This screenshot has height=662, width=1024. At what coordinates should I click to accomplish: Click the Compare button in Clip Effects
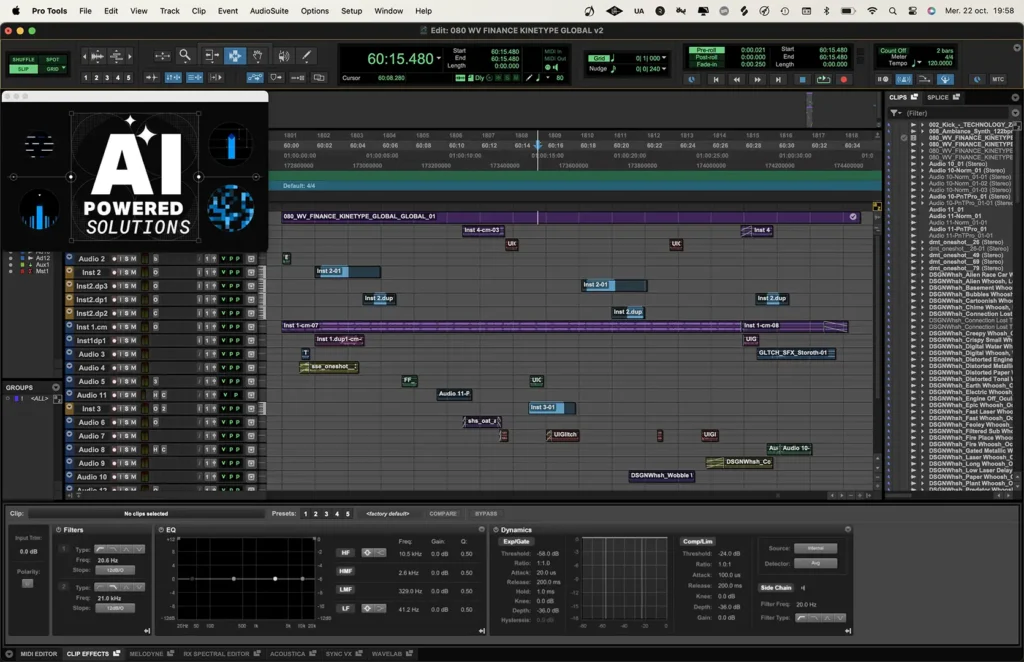443,513
